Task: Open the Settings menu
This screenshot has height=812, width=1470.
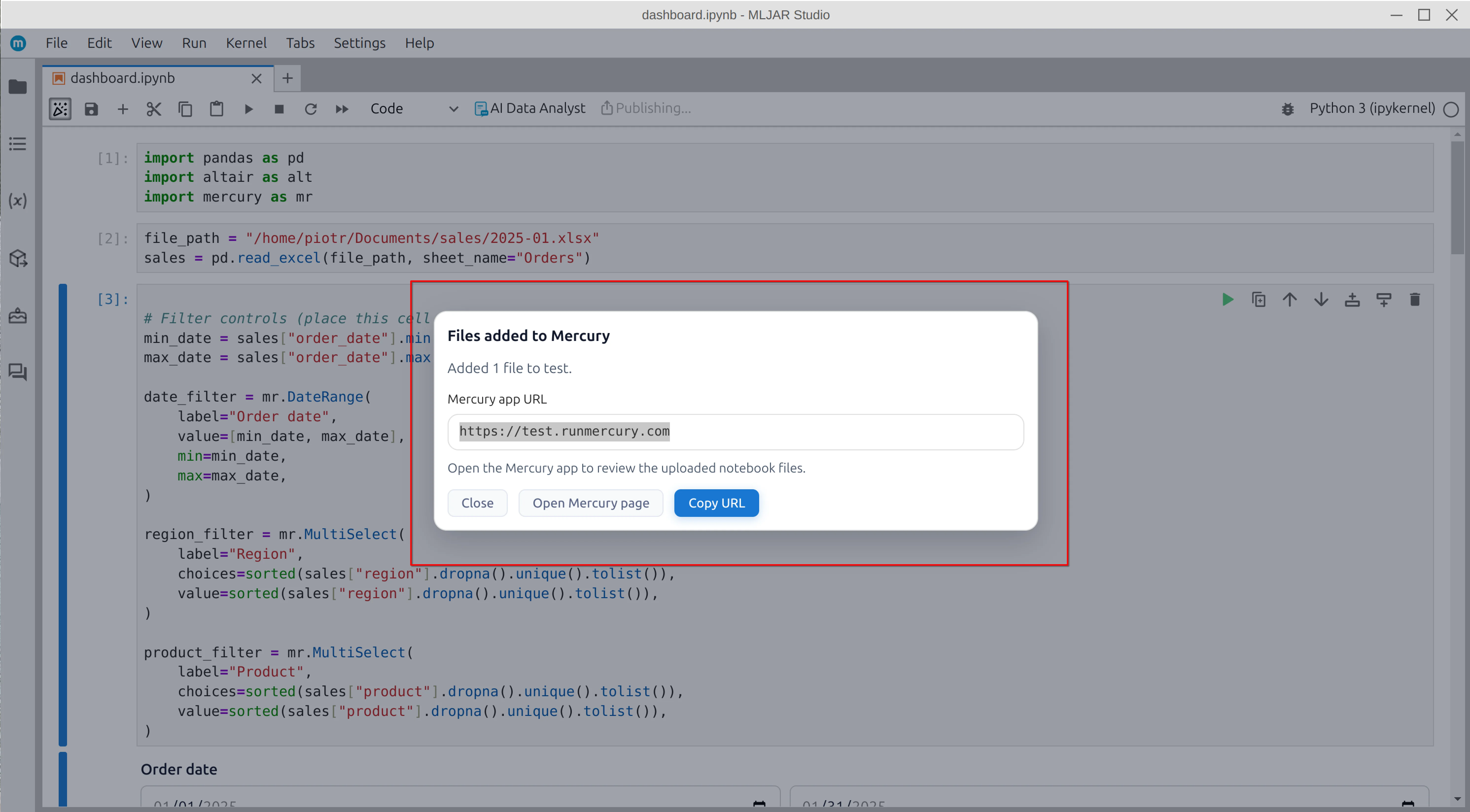Action: coord(360,43)
